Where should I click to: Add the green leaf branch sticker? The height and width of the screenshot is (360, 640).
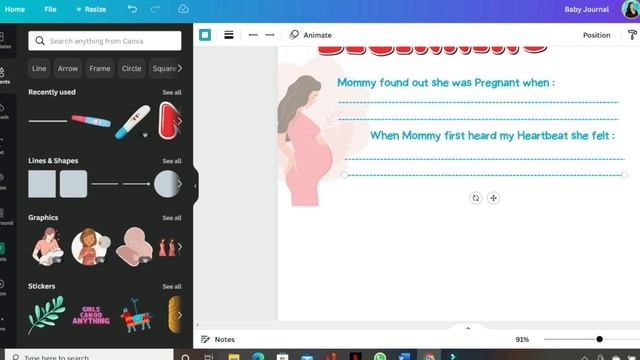[47, 315]
